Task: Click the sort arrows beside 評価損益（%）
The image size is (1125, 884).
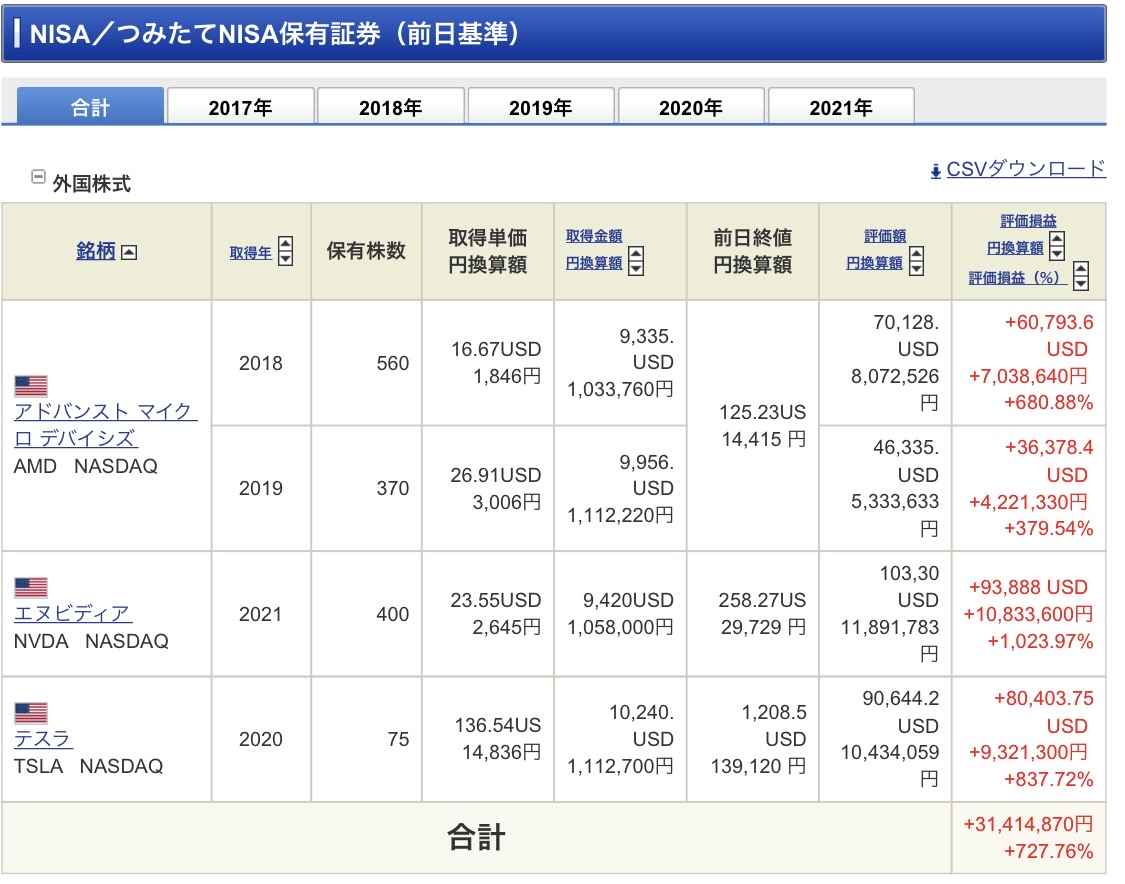Action: (x=1080, y=277)
